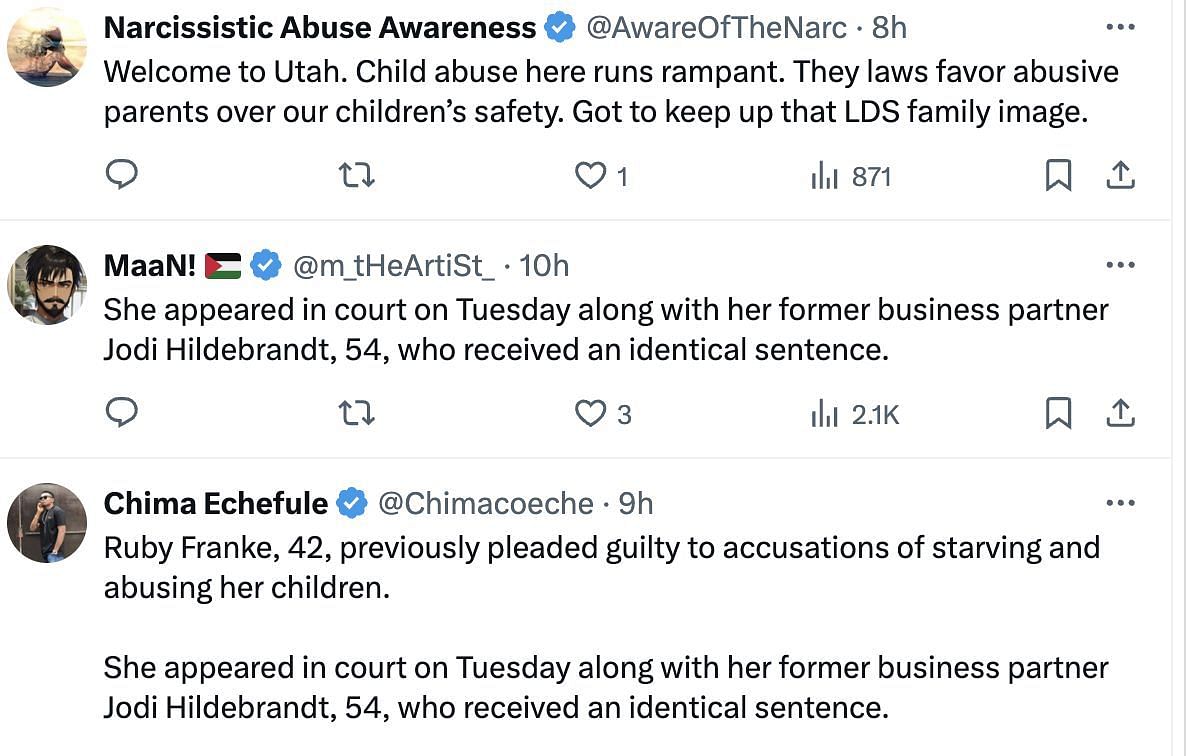Open @Chimacoeche handle link
Viewport: 1186px width, 756px height.
pos(486,504)
